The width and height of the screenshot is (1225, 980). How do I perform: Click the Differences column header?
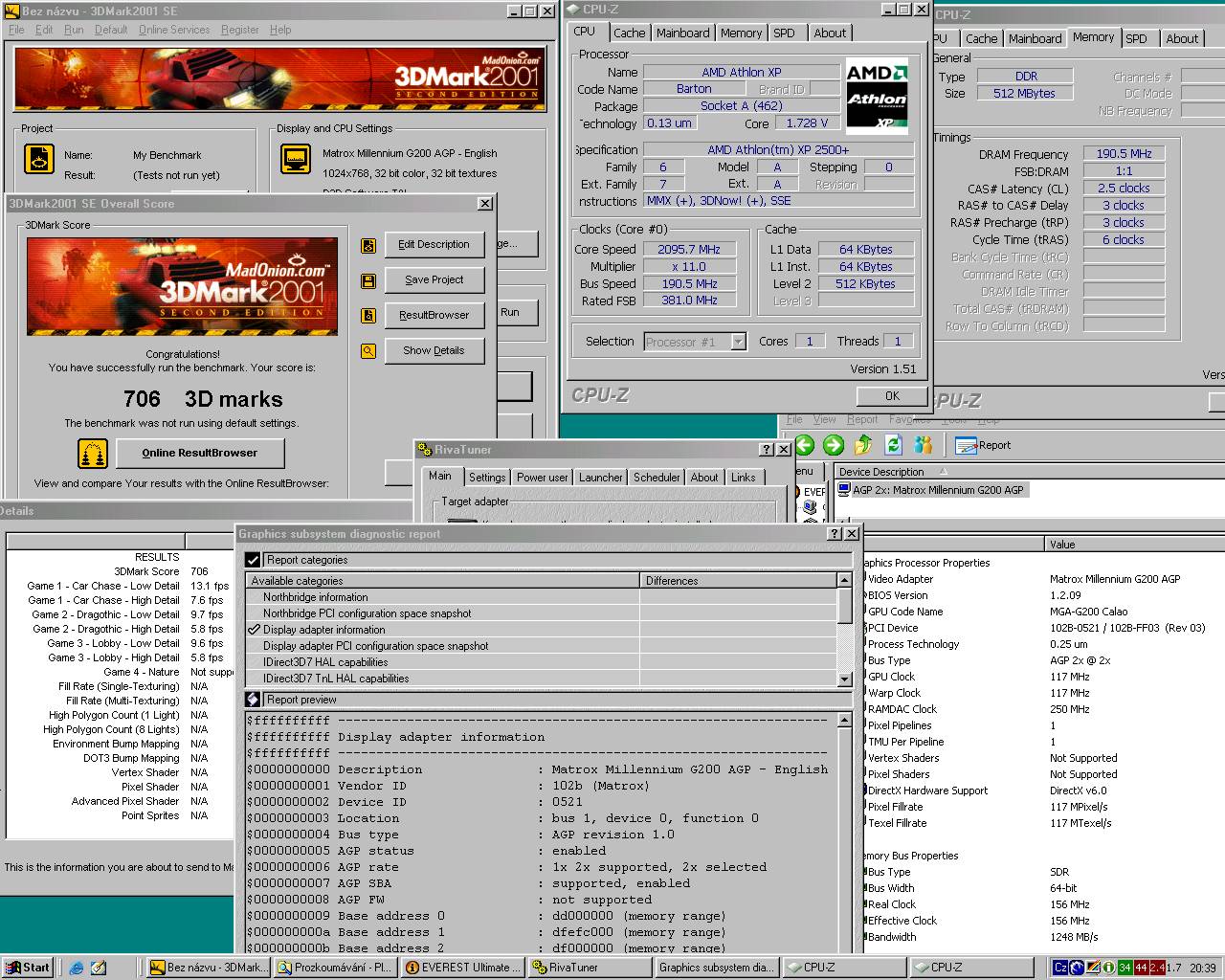(x=737, y=581)
